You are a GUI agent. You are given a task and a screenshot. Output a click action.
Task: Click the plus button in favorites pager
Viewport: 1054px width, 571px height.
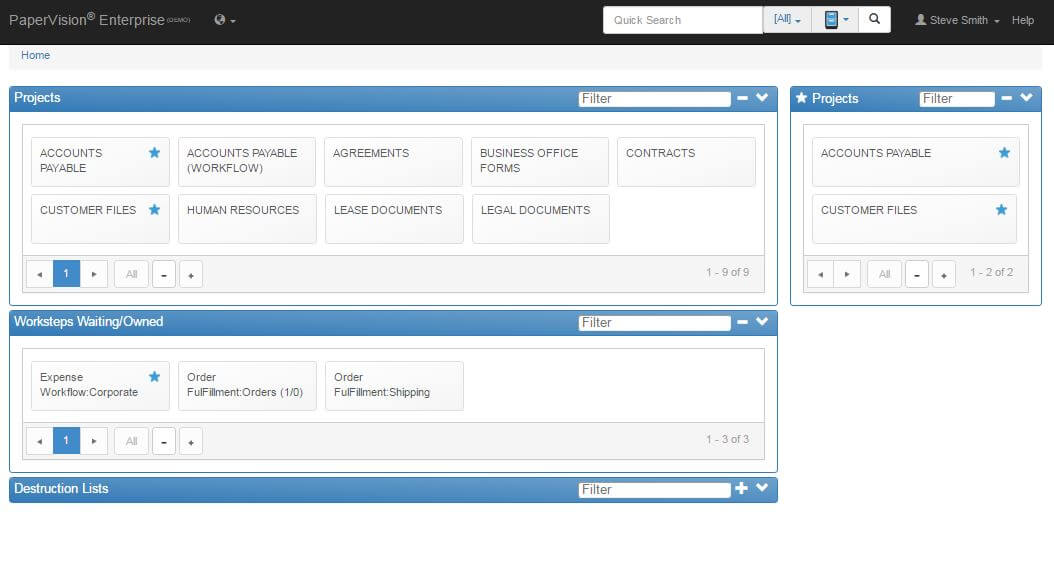pyautogui.click(x=944, y=274)
